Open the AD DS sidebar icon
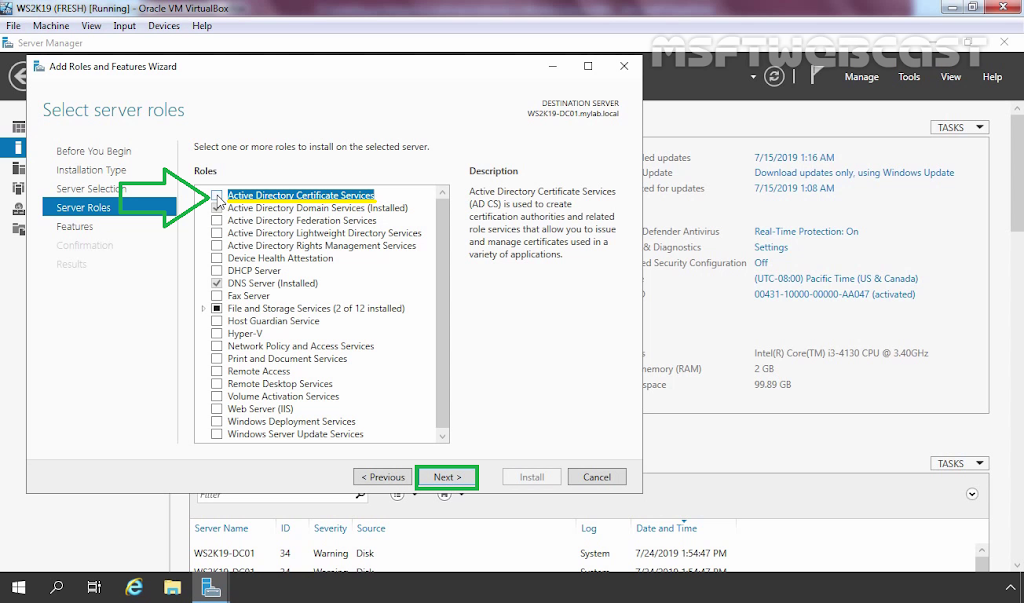The height and width of the screenshot is (603, 1024). coord(18,189)
